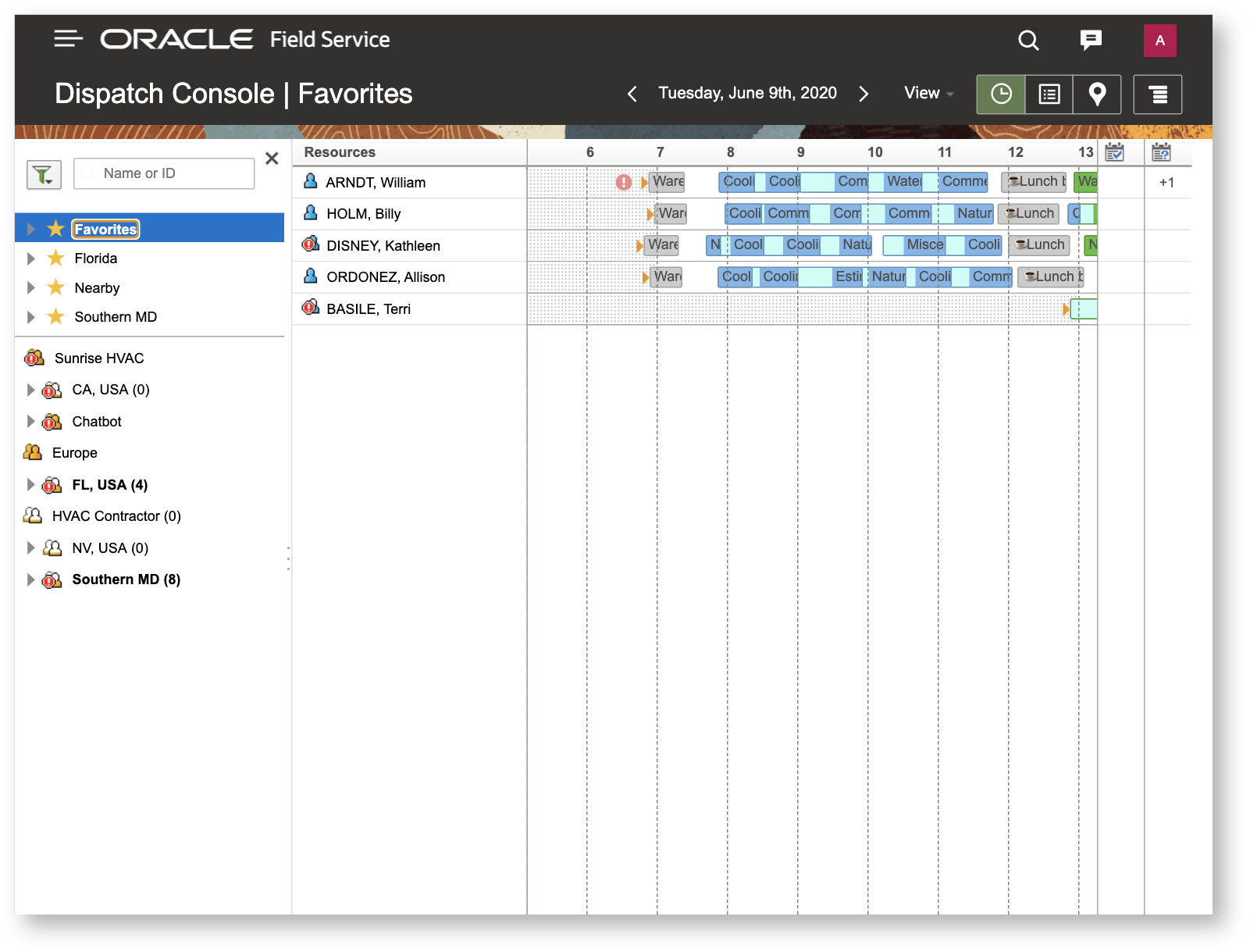
Task: Click the HVAC Contractor group icon
Action: tap(33, 515)
